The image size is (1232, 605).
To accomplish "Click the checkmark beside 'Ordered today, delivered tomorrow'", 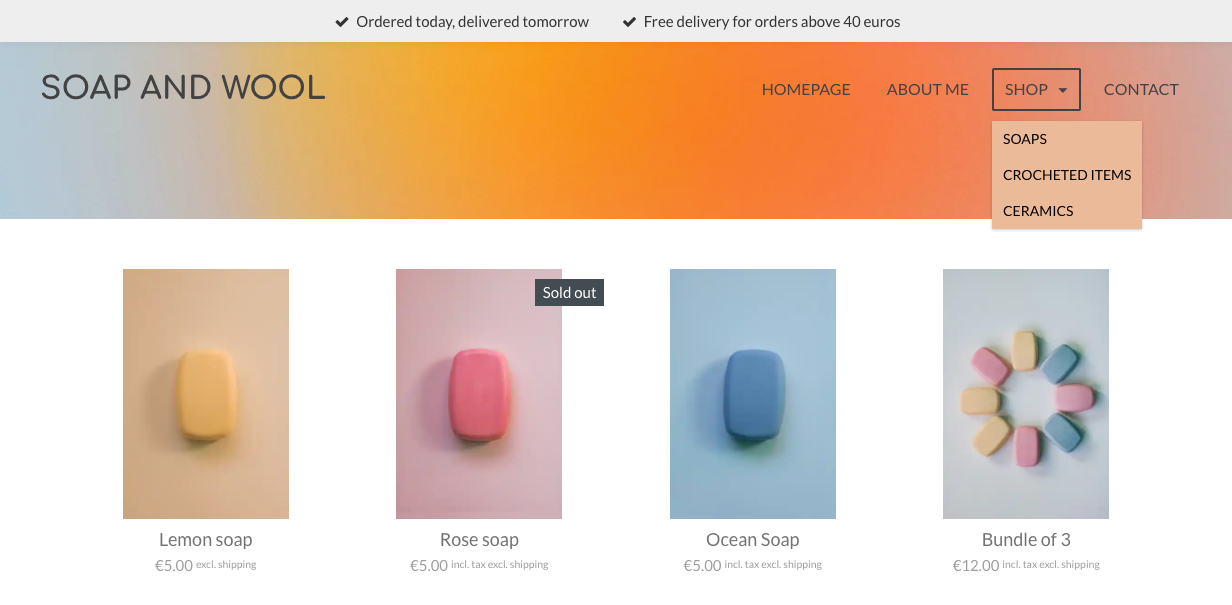I will (x=342, y=22).
